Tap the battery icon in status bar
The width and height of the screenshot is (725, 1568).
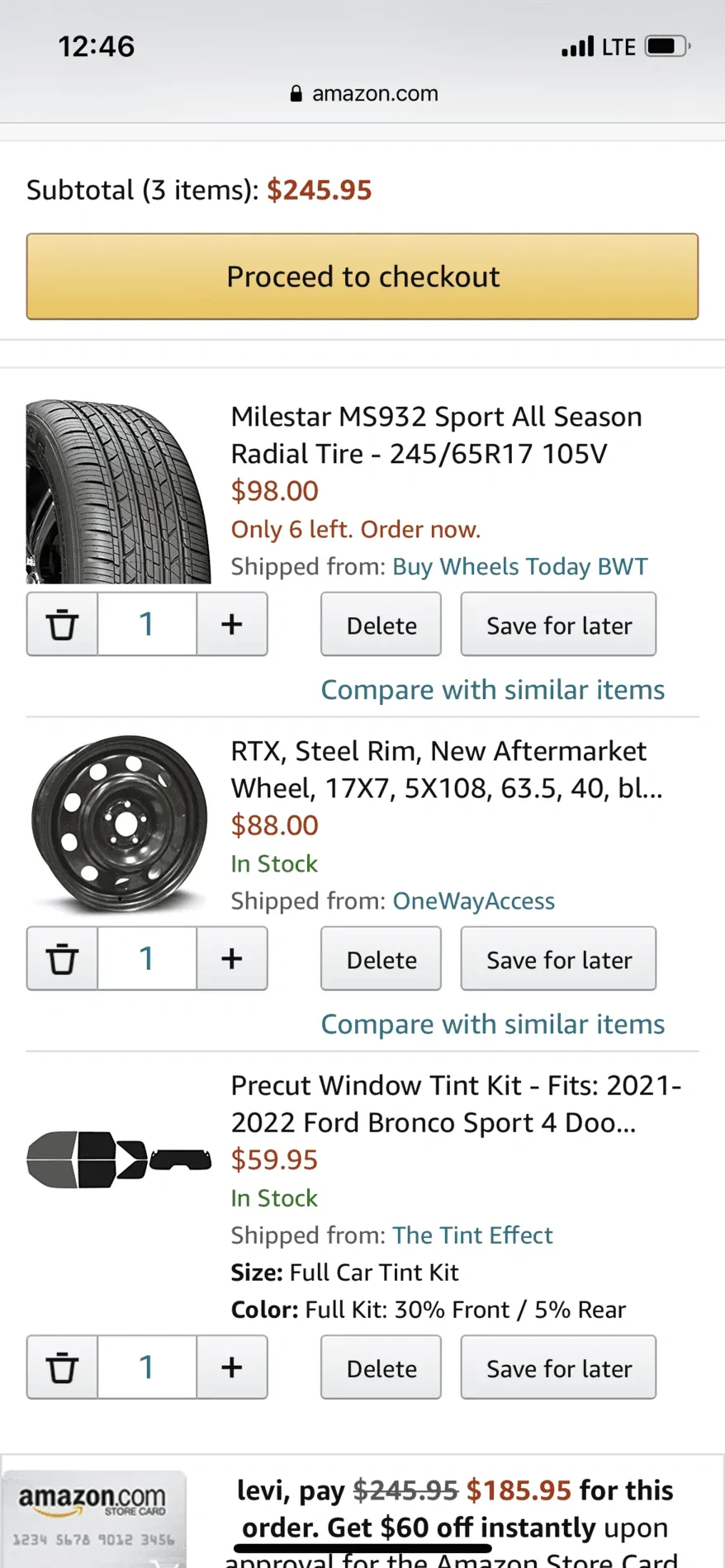(667, 46)
